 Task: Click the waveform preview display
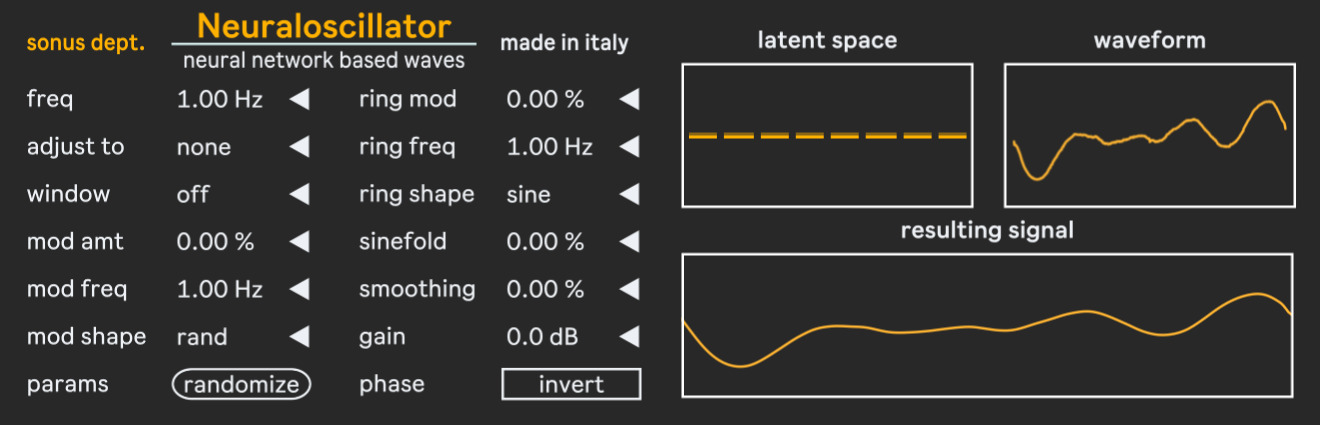pyautogui.click(x=1149, y=135)
